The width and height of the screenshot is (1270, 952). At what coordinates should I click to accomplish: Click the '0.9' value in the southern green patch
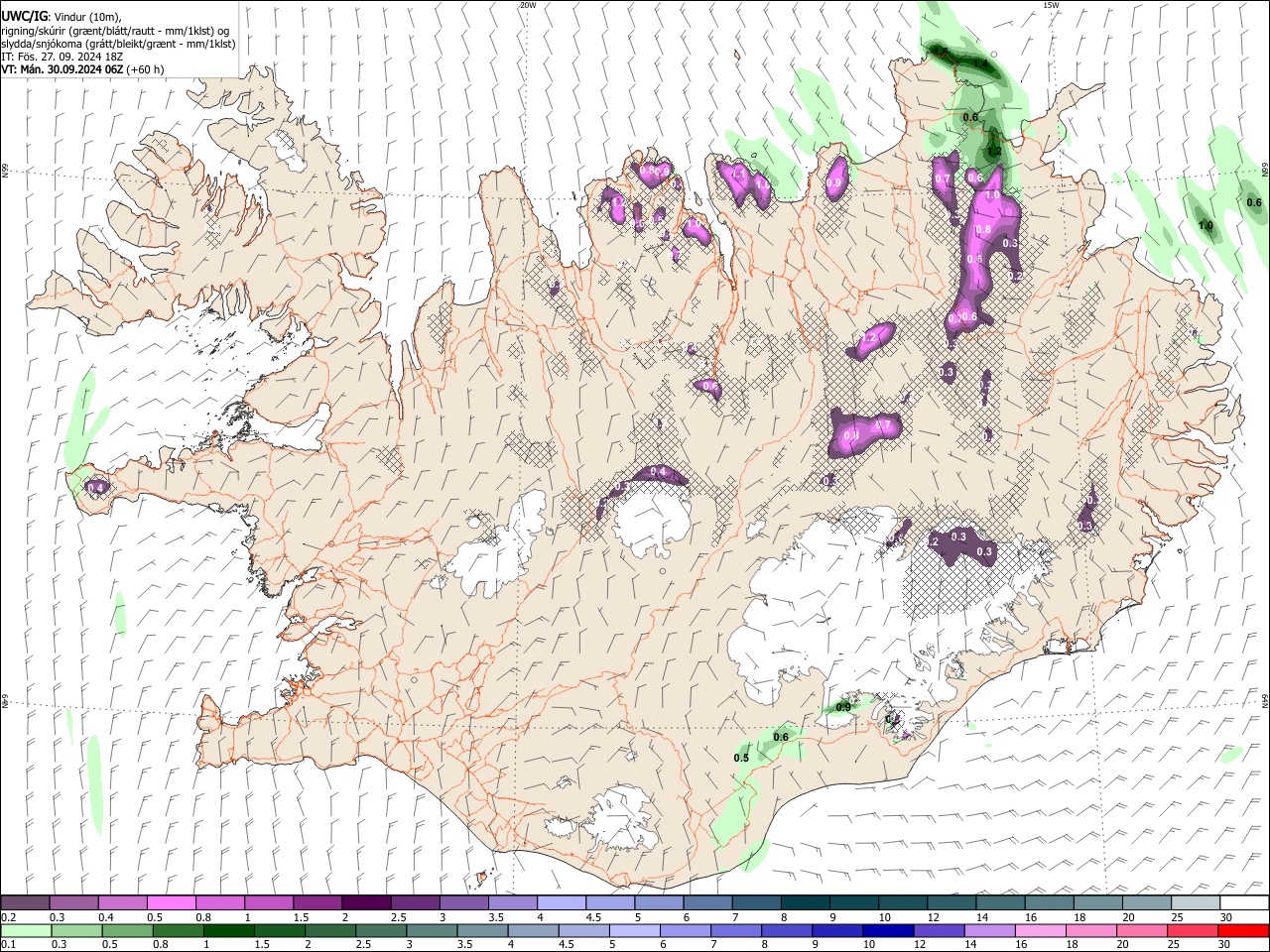pos(843,707)
